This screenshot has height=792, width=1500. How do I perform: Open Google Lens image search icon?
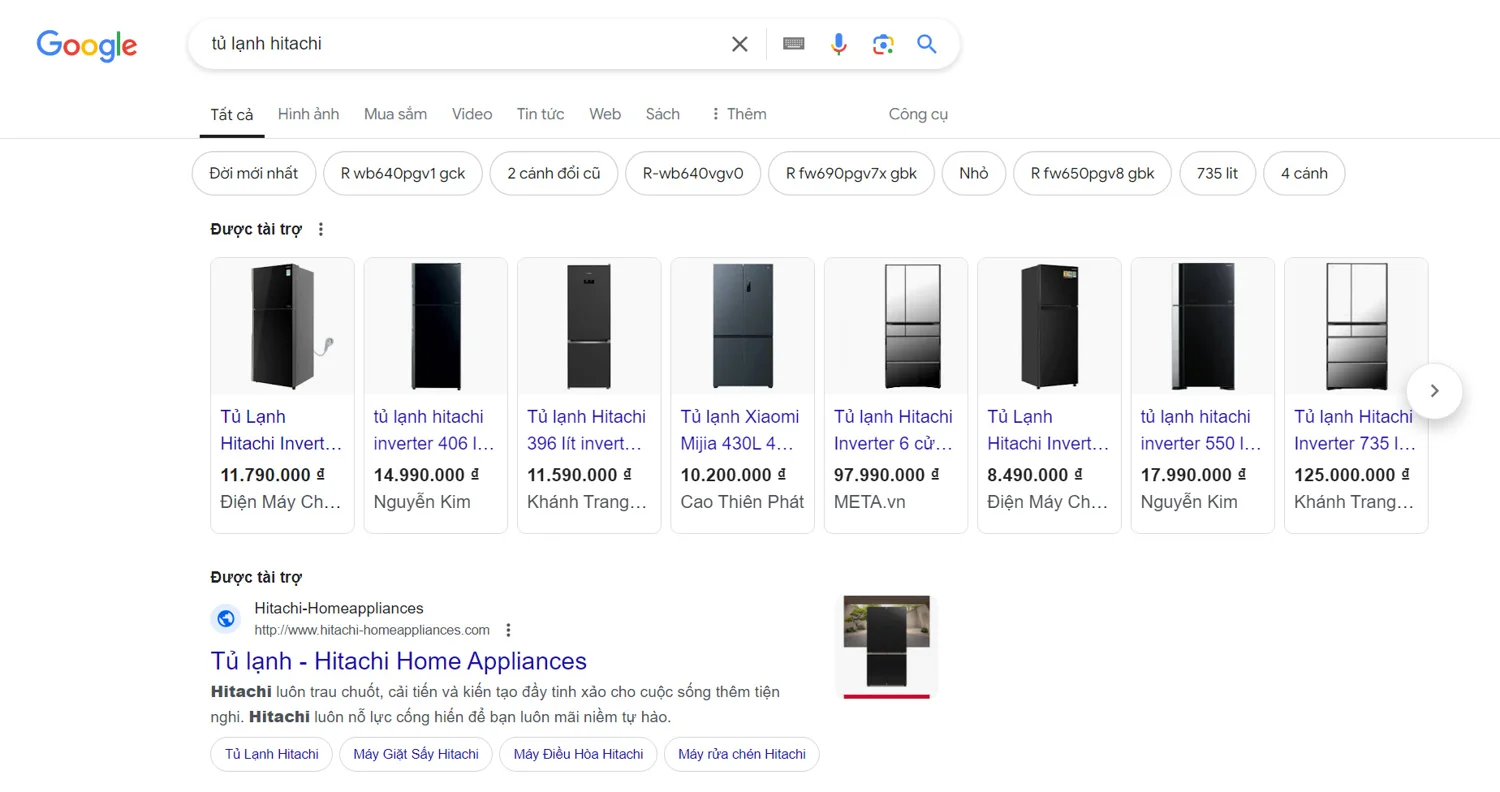(x=883, y=44)
